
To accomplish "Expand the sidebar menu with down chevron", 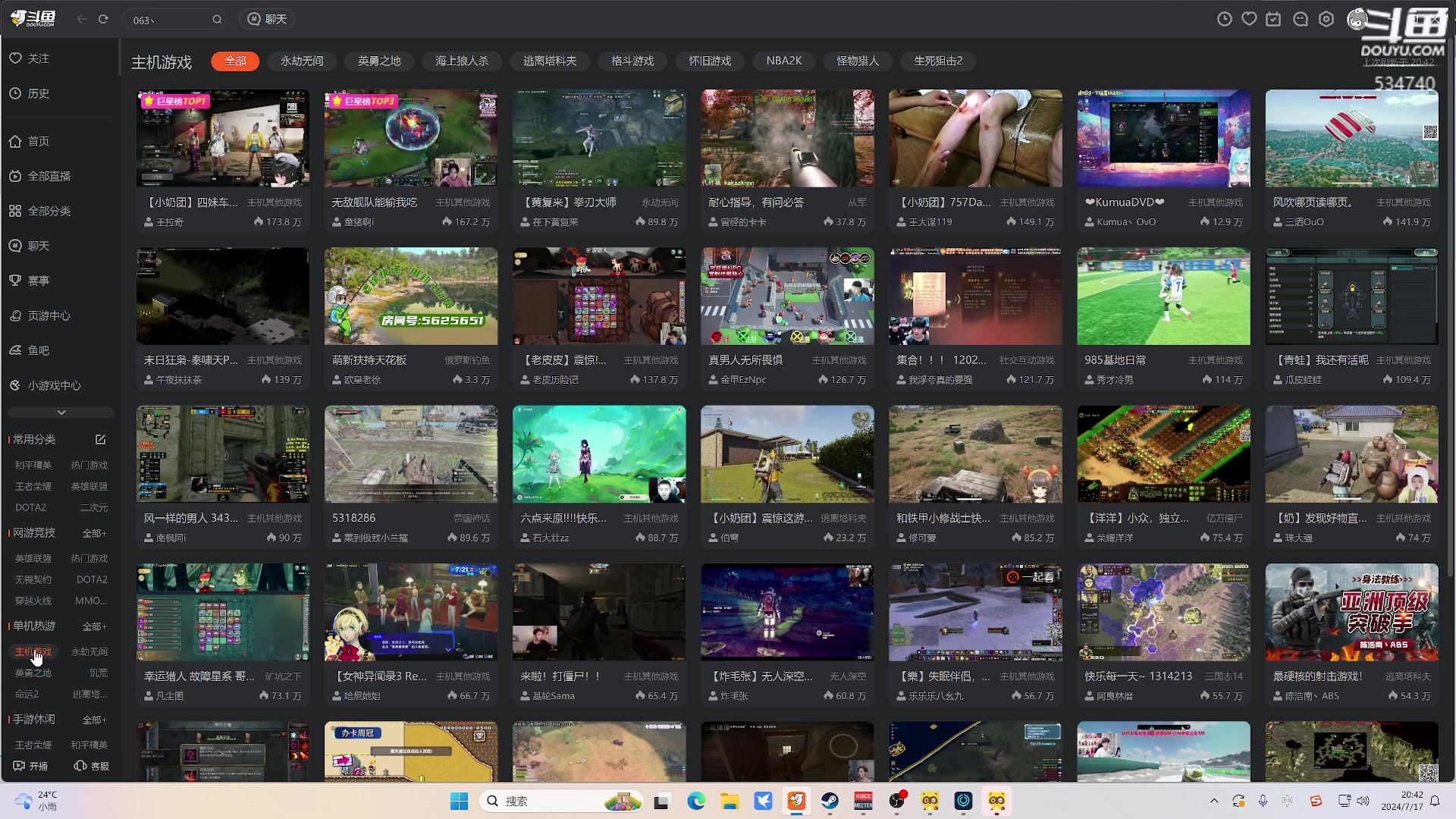I will [x=61, y=413].
